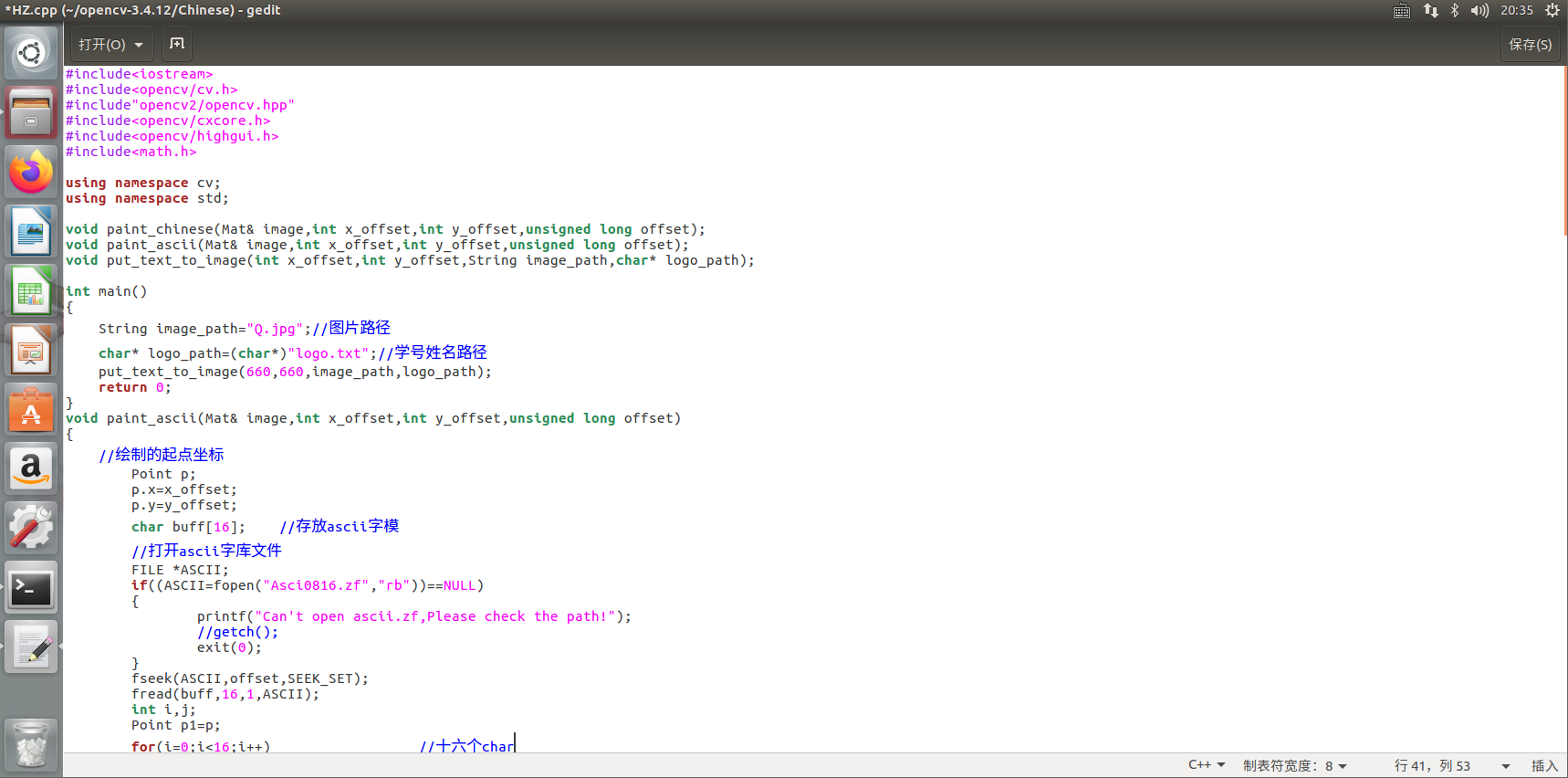Viewport: 1568px width, 778px height.
Task: Click on exit(0); line
Action: coord(229,647)
